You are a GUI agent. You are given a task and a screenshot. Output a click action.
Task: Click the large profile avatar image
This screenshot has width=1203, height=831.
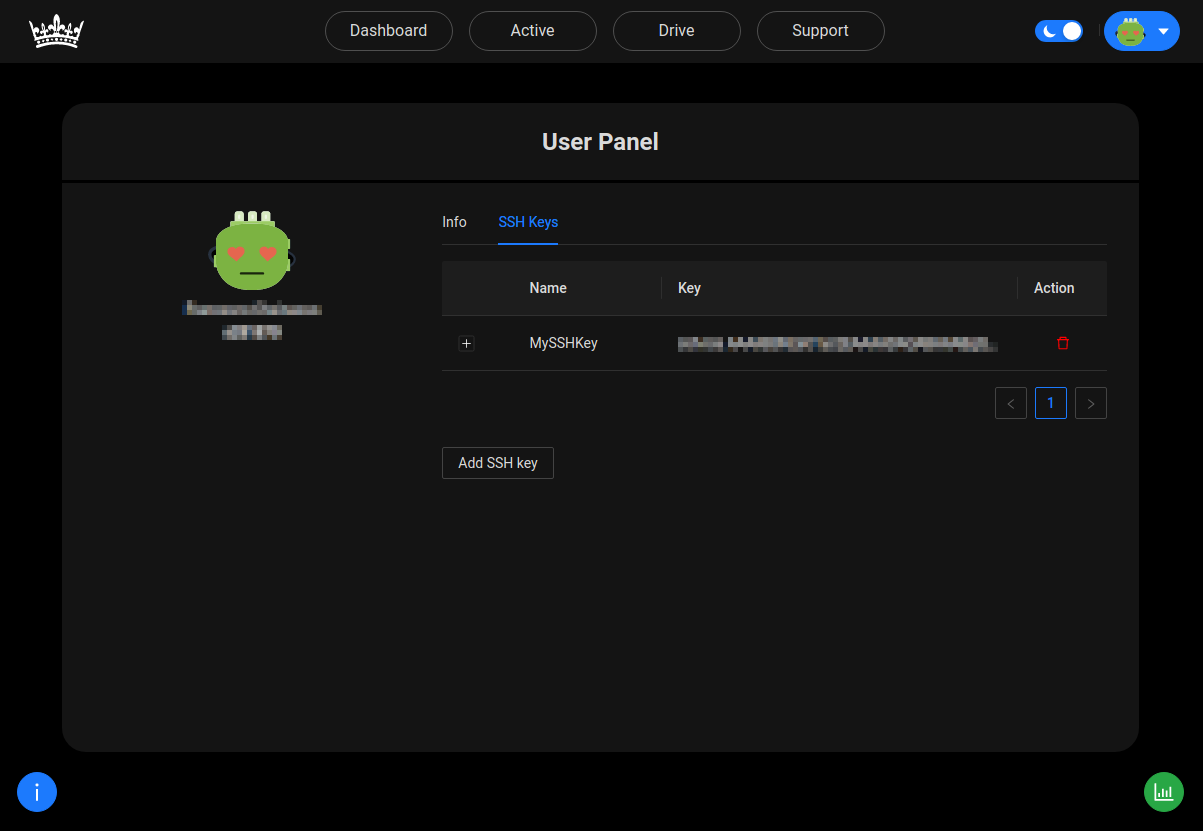coord(251,251)
